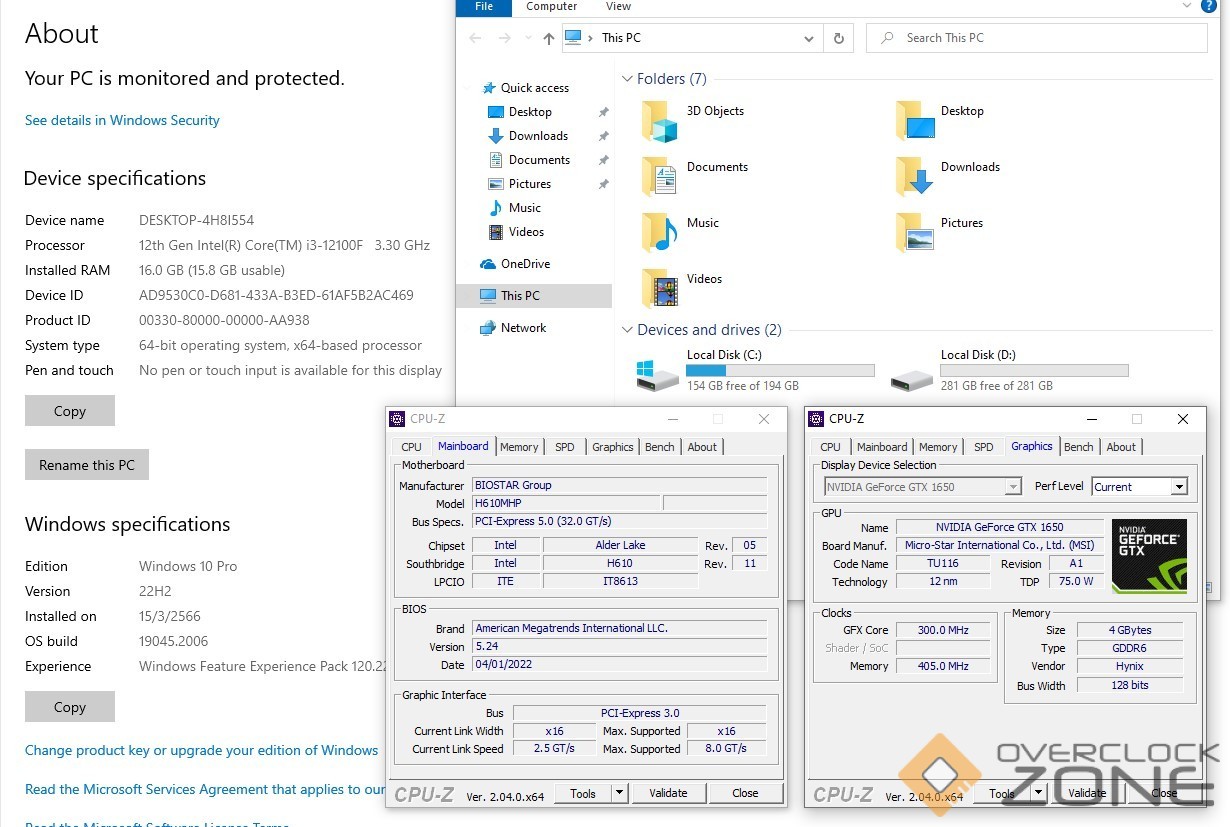Switch to CPU tab in Graphics CPU-Z window

point(831,447)
